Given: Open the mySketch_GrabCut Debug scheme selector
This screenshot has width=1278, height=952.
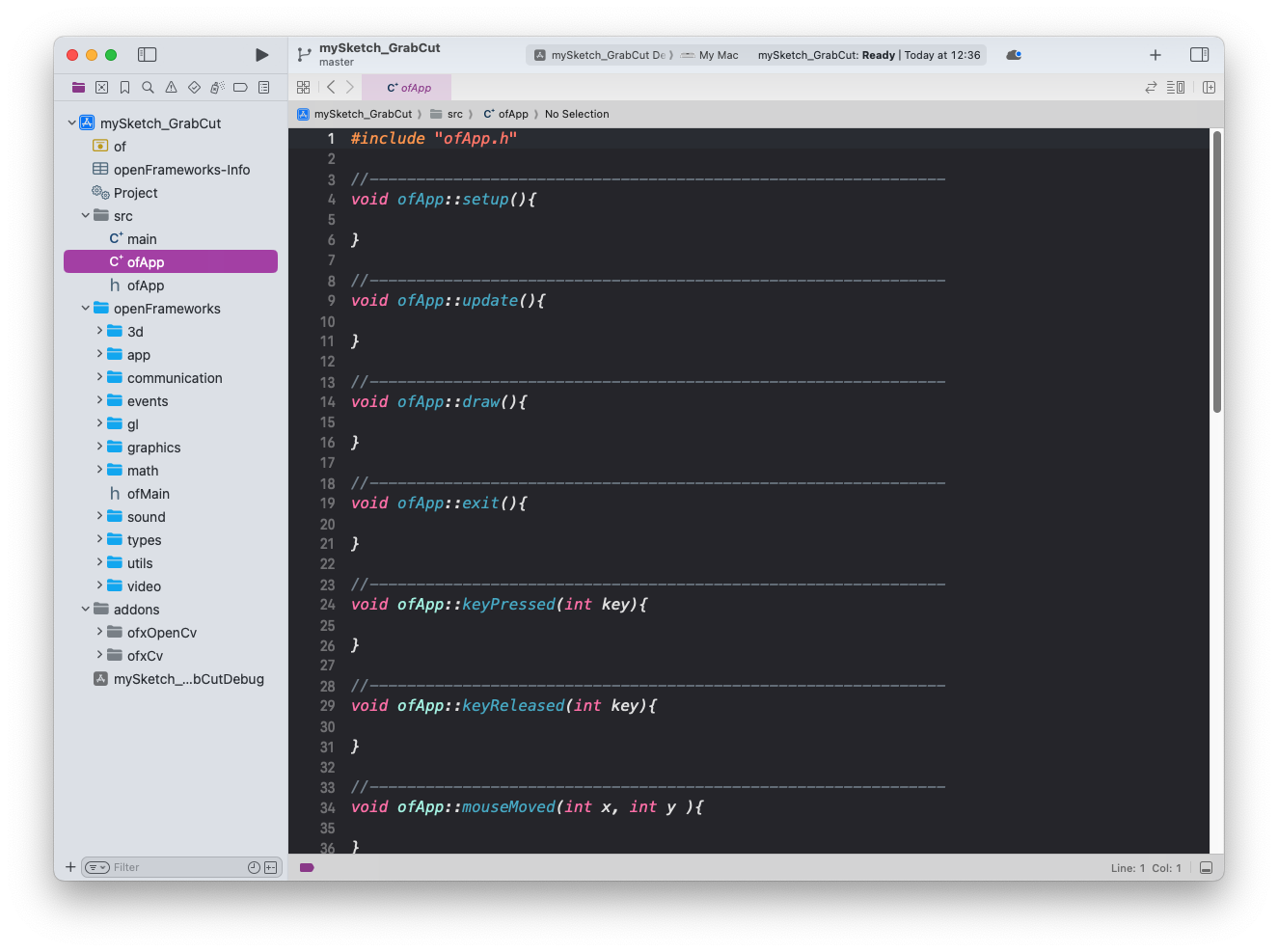Looking at the screenshot, I should coord(602,55).
